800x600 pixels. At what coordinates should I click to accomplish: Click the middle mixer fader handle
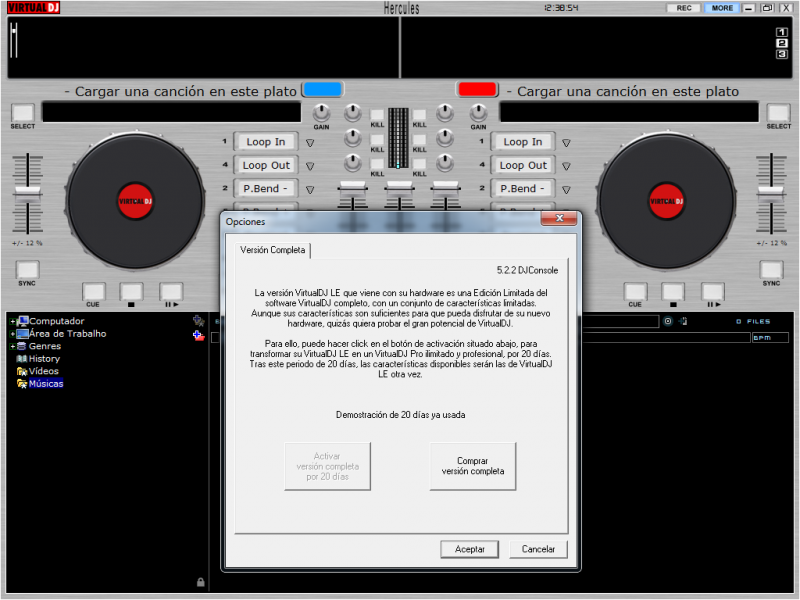[x=399, y=187]
